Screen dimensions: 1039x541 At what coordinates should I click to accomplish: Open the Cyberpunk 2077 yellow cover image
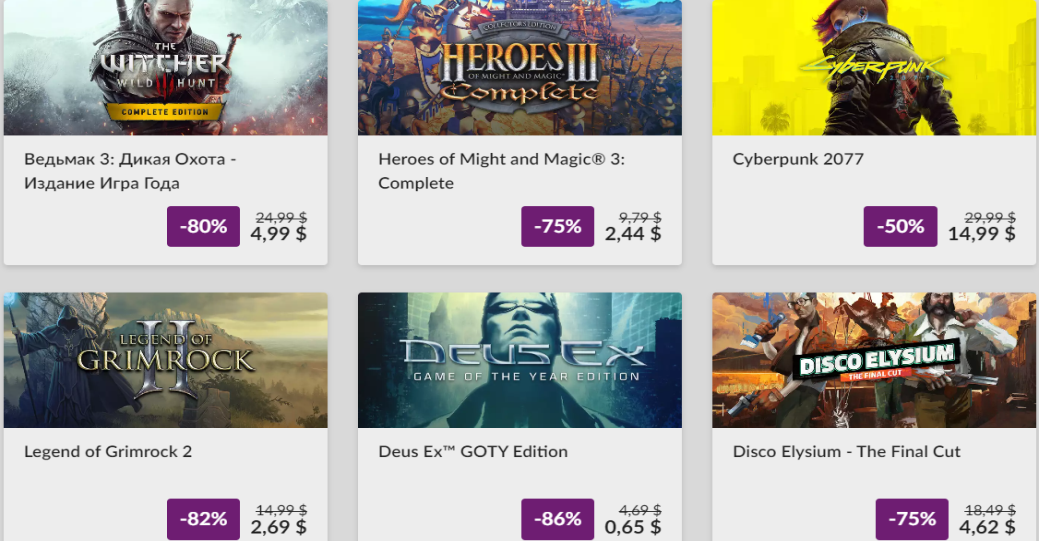874,68
